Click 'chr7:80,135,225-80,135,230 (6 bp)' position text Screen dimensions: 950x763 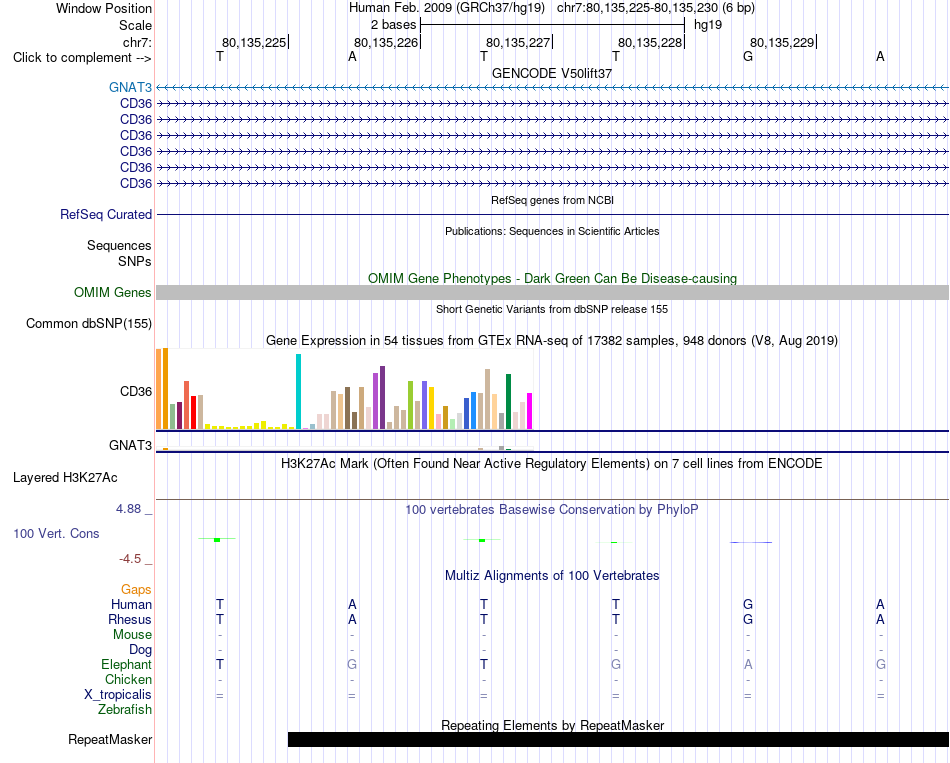click(x=656, y=8)
